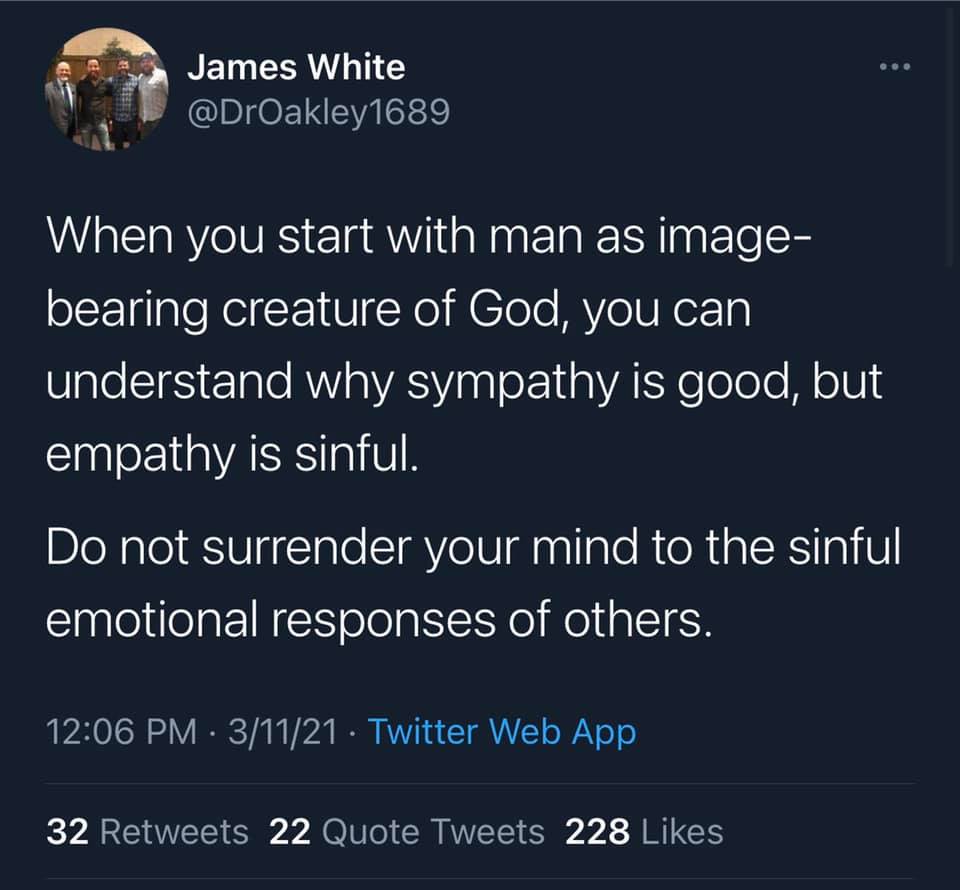Select the 12:06 PM timestamp
Viewport: 960px width, 890px height.
pyautogui.click(x=122, y=731)
